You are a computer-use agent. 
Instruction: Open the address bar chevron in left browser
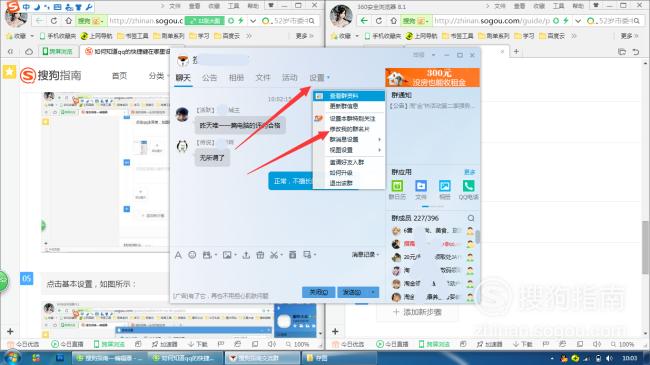coord(252,21)
